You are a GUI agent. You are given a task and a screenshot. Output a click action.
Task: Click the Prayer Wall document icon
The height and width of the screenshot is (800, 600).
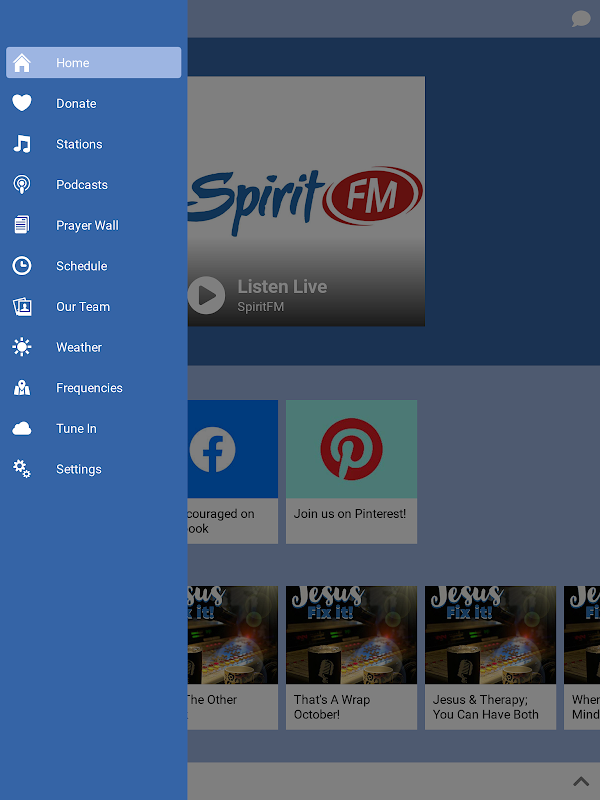(x=22, y=225)
